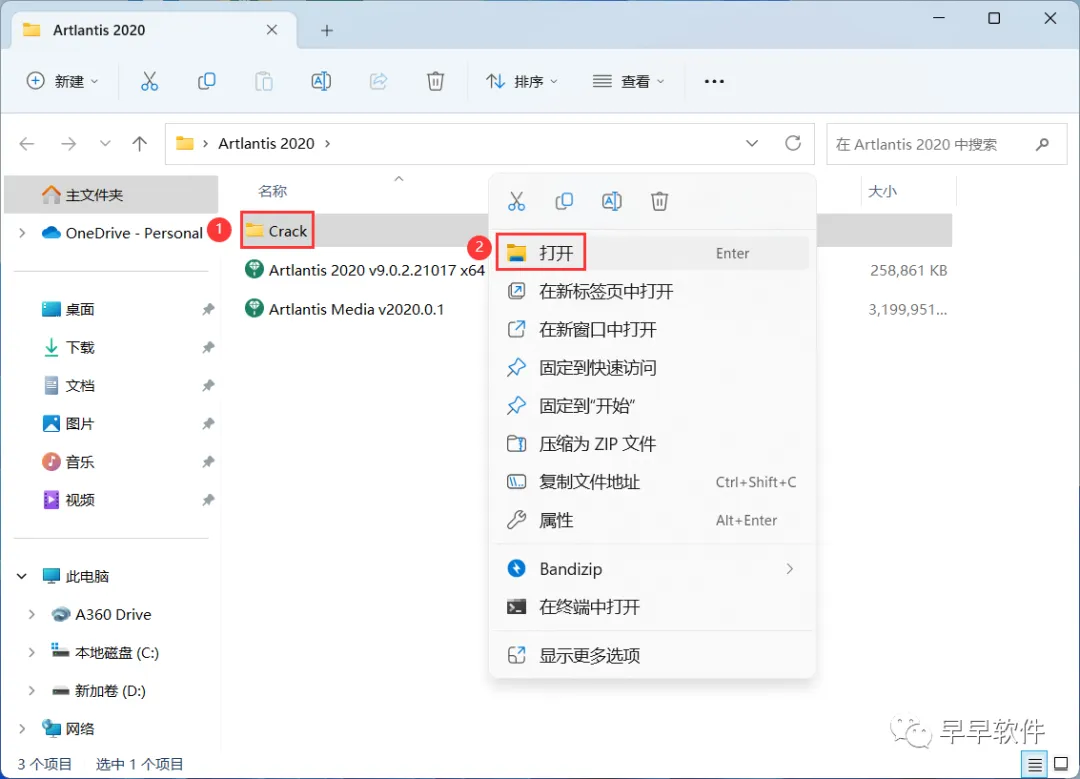Click the Rename icon in the top toolbar

click(321, 81)
